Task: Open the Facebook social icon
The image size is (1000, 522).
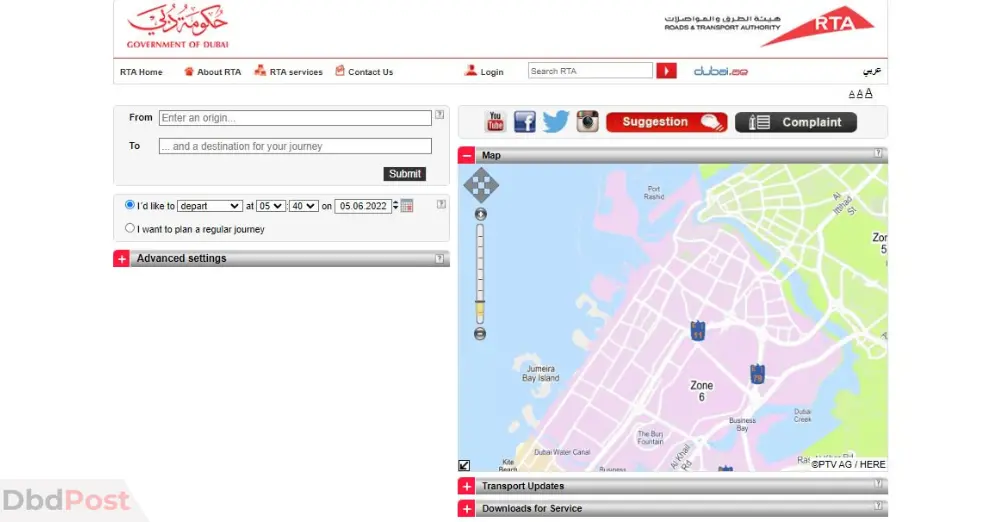Action: pyautogui.click(x=525, y=121)
